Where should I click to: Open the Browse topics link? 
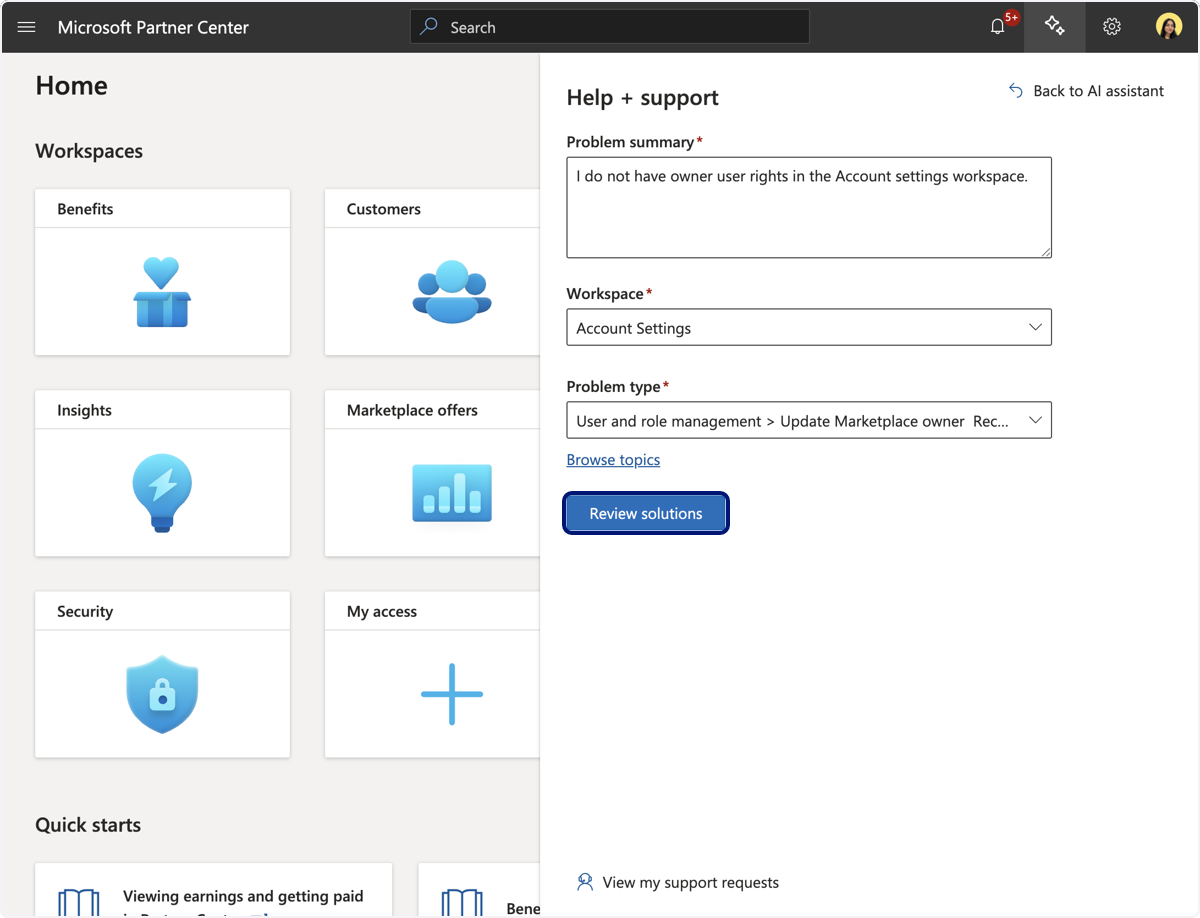(613, 460)
